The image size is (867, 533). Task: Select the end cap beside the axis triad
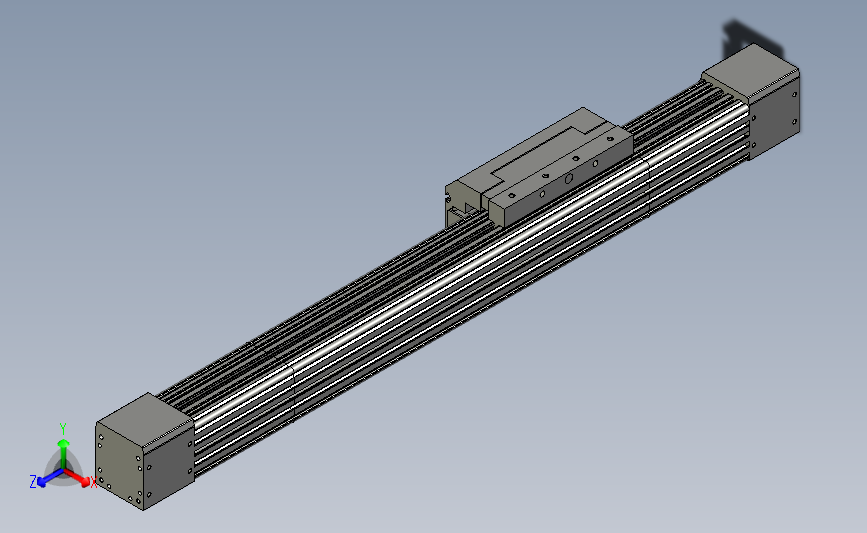click(x=144, y=451)
